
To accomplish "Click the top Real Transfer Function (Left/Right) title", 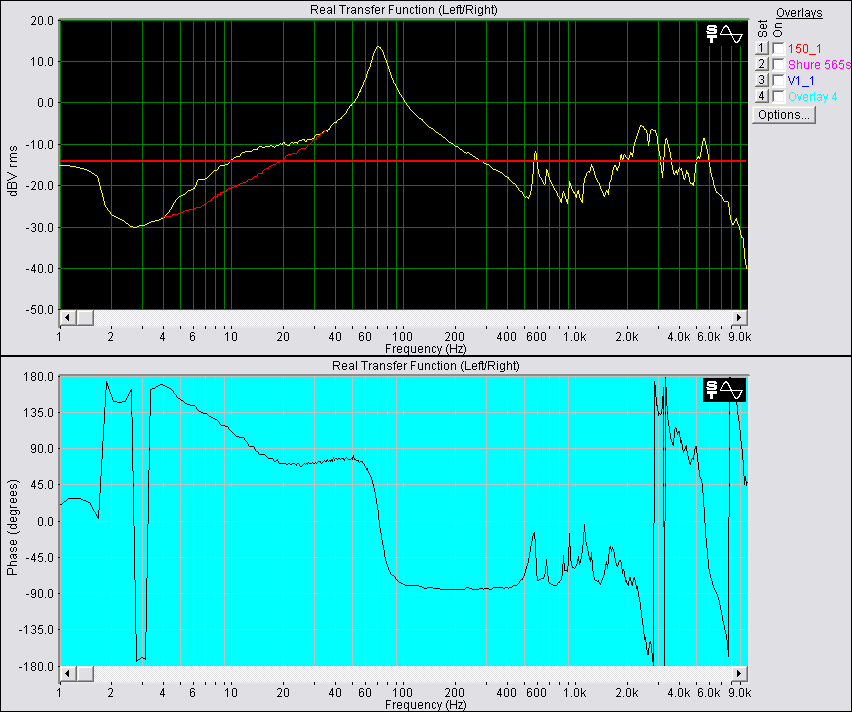I will [404, 10].
